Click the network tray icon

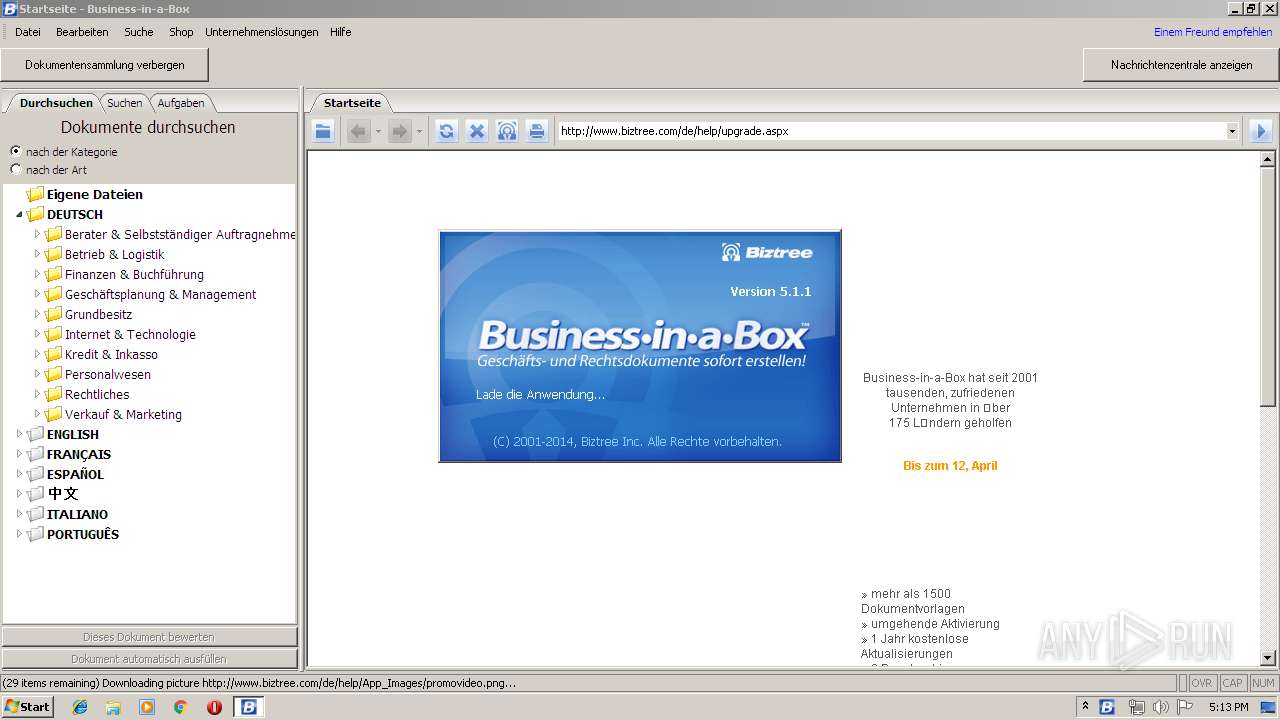(1136, 707)
